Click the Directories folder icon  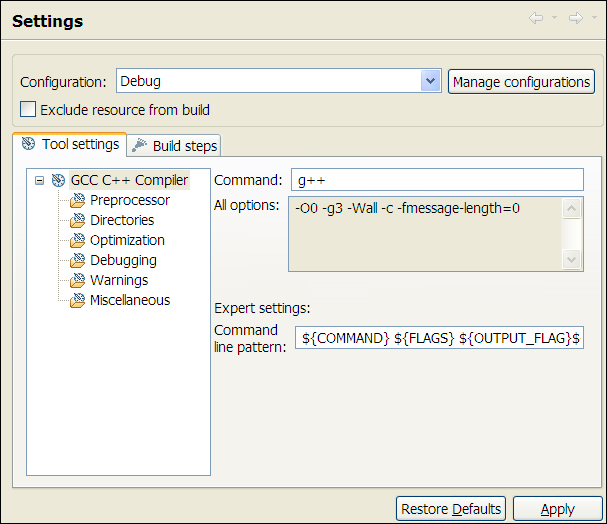click(77, 220)
